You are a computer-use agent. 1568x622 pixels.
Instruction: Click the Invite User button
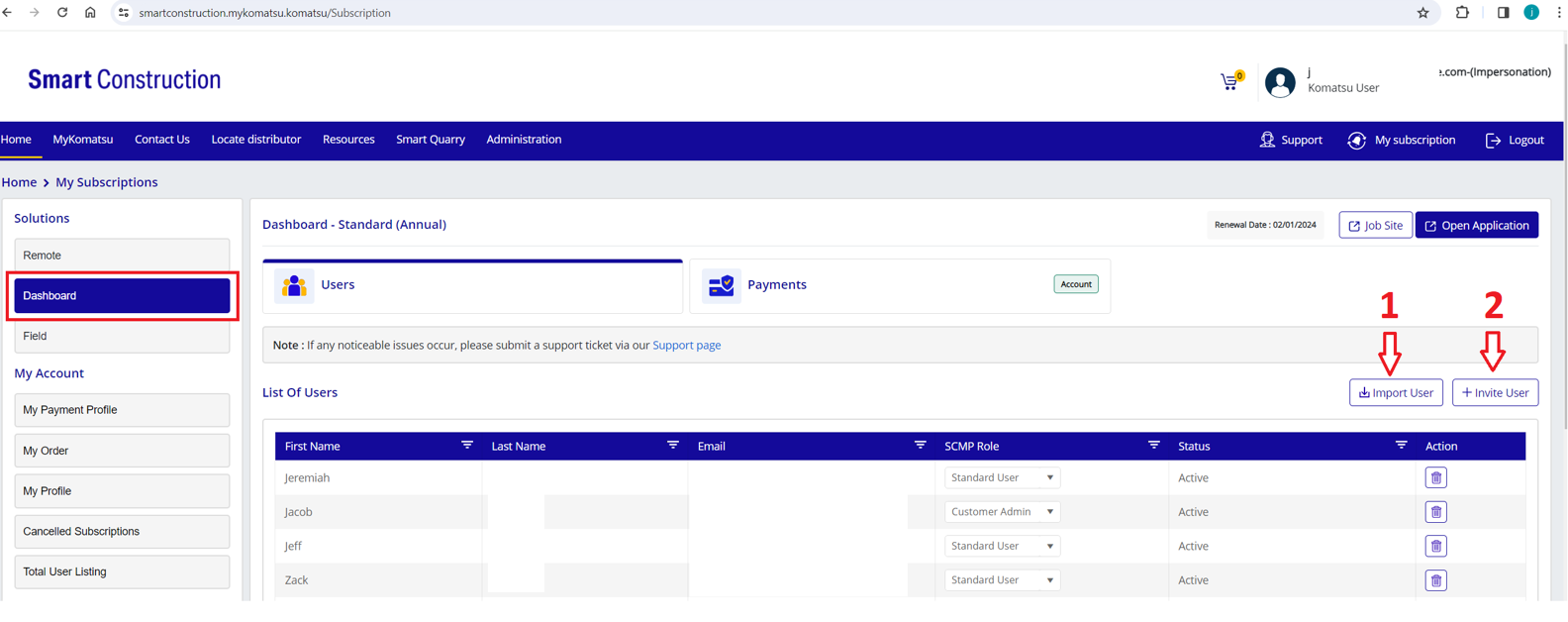[x=1495, y=393]
